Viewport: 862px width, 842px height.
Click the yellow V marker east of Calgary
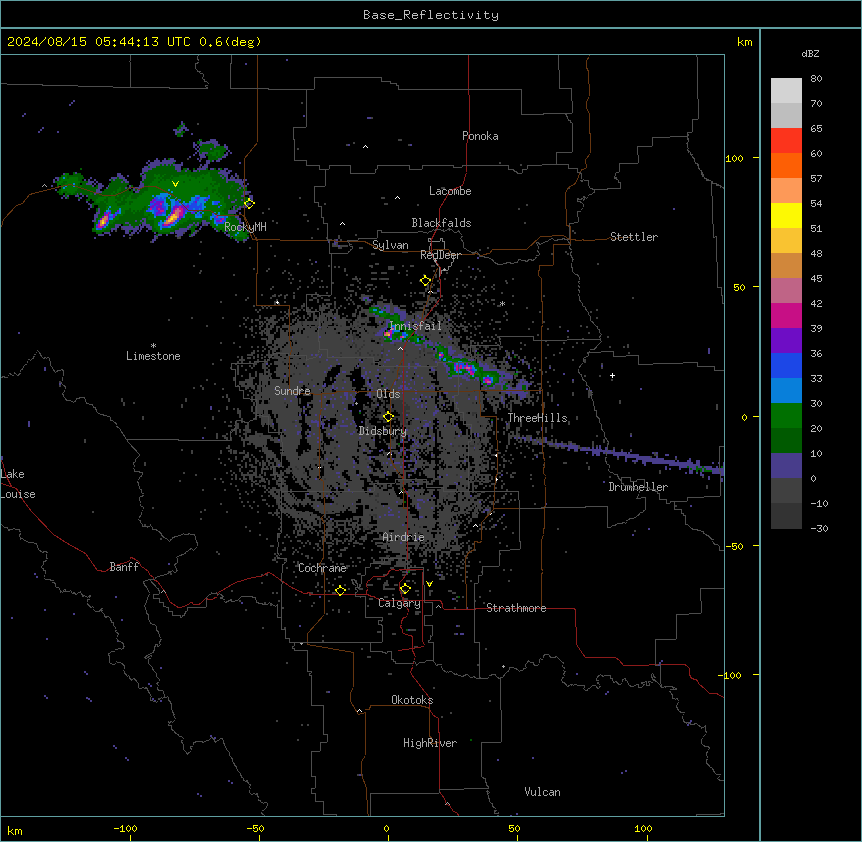click(429, 584)
